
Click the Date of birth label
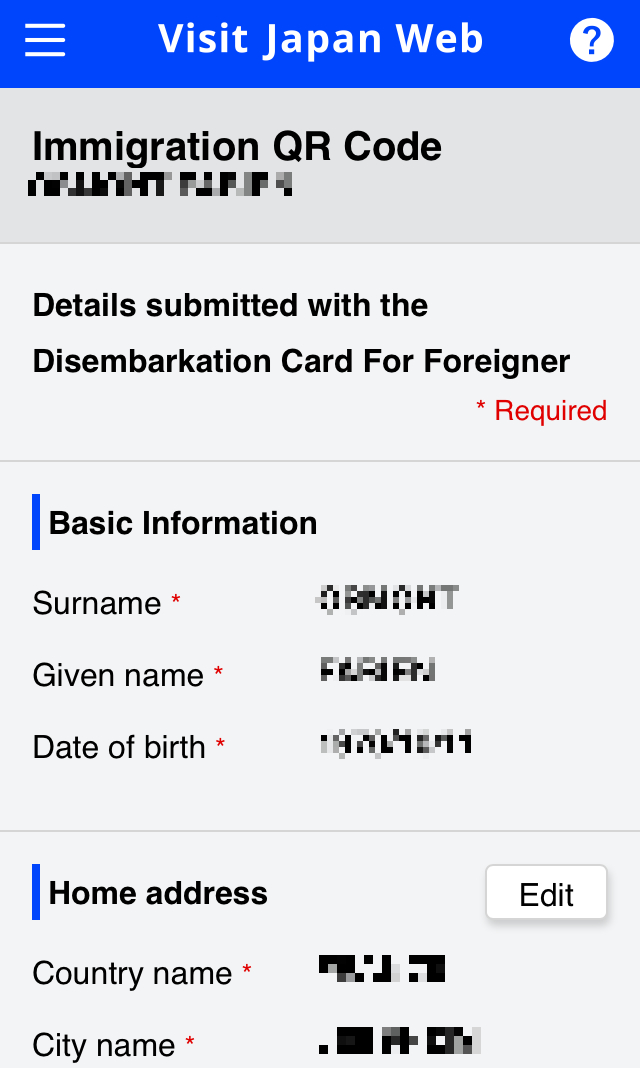point(119,747)
